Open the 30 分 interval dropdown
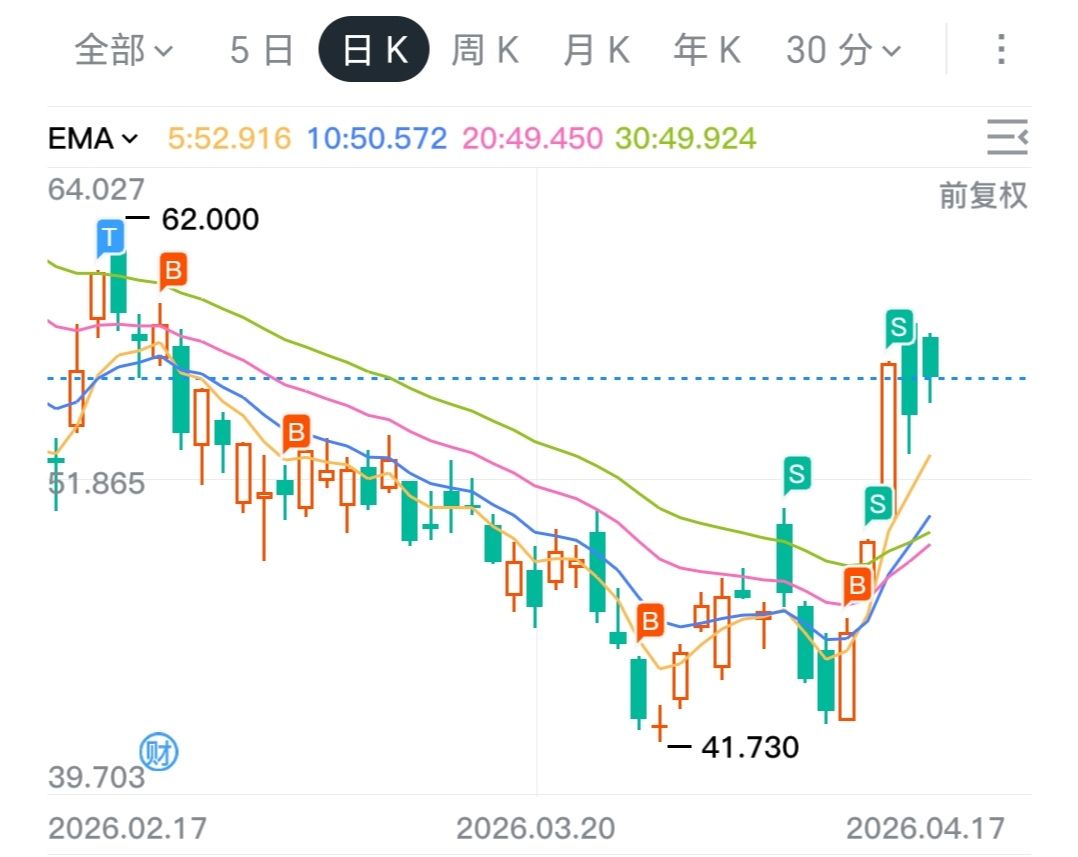The width and height of the screenshot is (1078, 857). pyautogui.click(x=843, y=49)
